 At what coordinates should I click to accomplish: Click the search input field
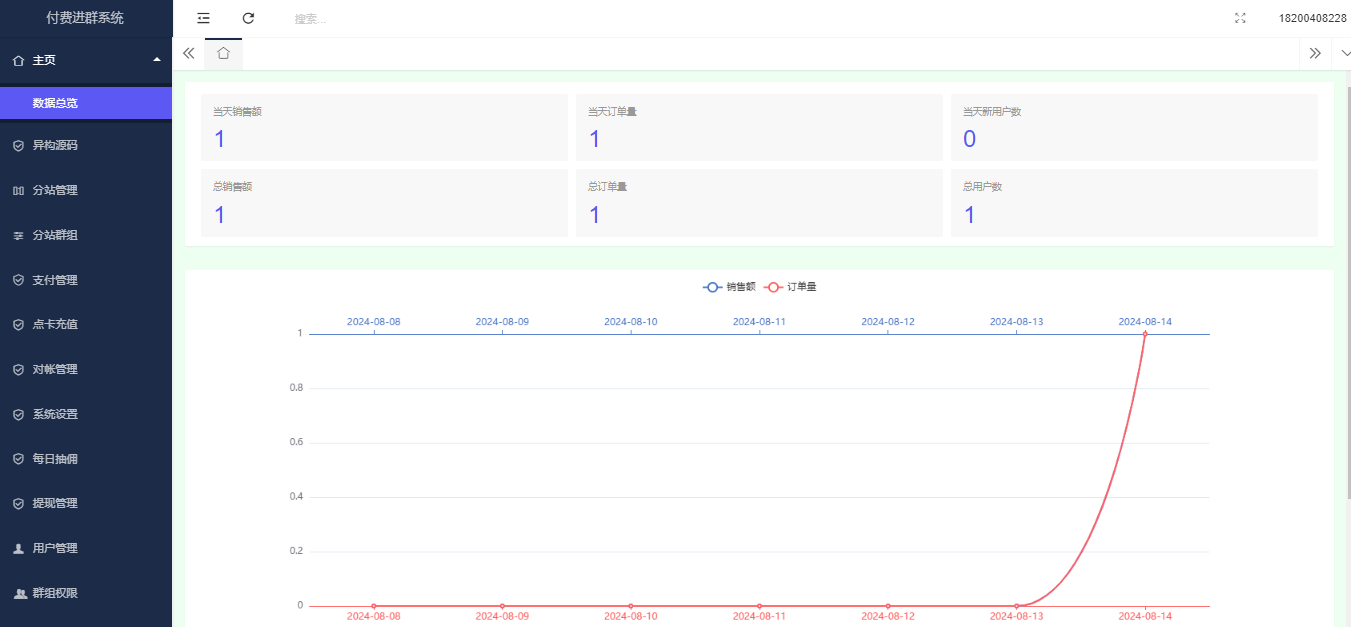coord(400,19)
